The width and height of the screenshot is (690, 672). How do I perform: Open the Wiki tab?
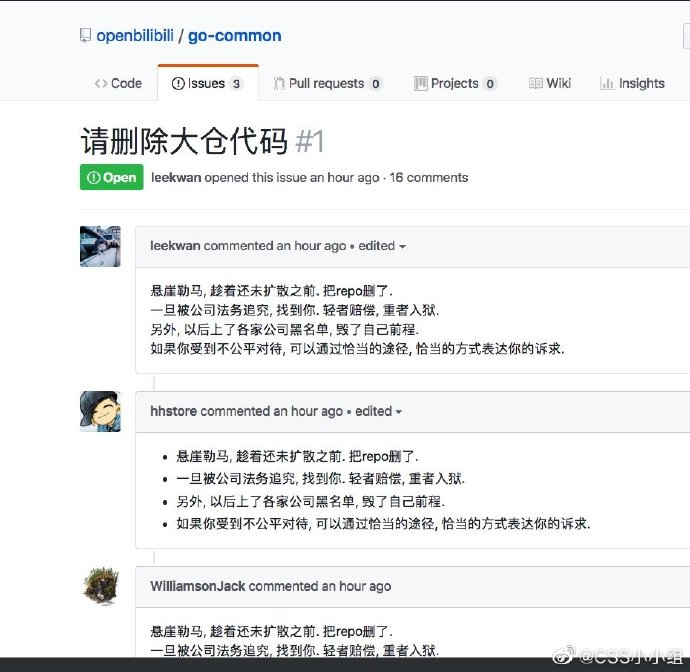(x=550, y=83)
